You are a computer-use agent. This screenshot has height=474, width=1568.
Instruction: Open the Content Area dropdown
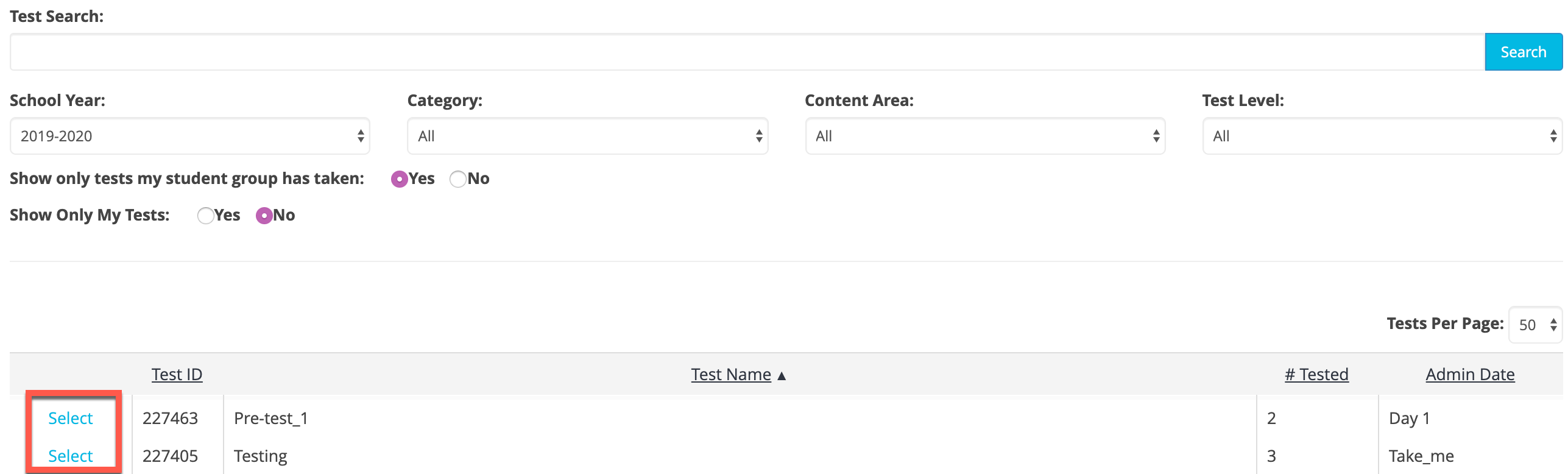pyautogui.click(x=985, y=136)
